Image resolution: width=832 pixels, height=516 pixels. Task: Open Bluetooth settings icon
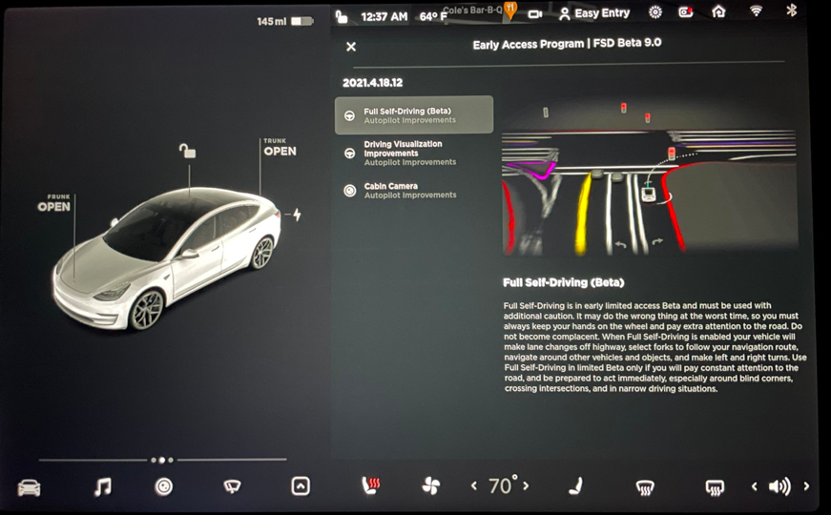click(791, 10)
